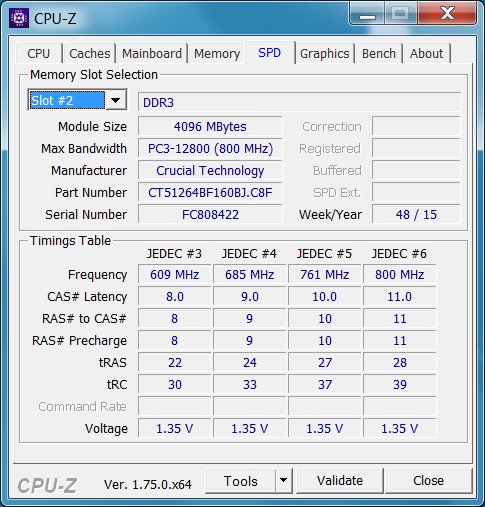Open the CPU tab

[x=39, y=53]
